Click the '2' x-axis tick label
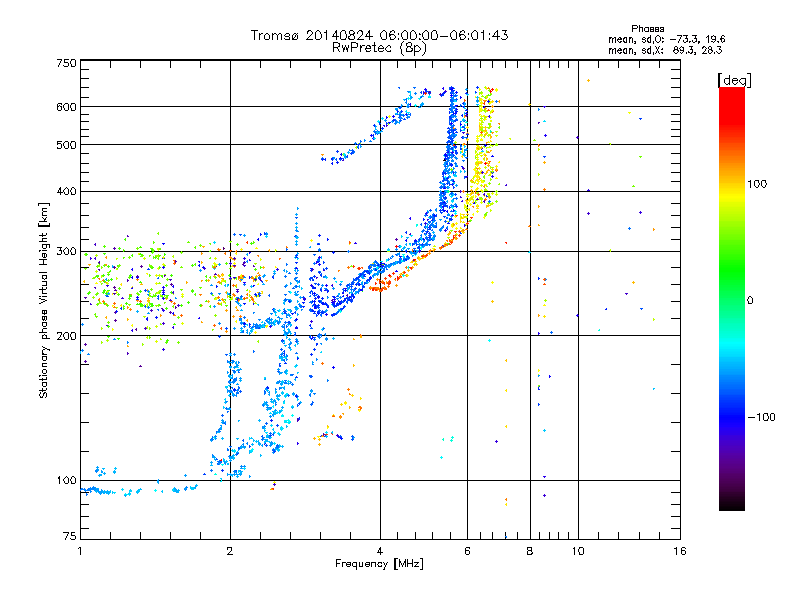The image size is (800, 600). click(230, 551)
